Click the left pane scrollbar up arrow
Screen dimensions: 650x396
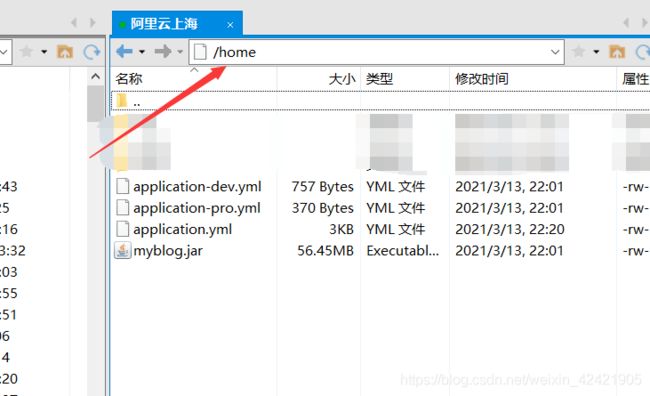tap(95, 76)
